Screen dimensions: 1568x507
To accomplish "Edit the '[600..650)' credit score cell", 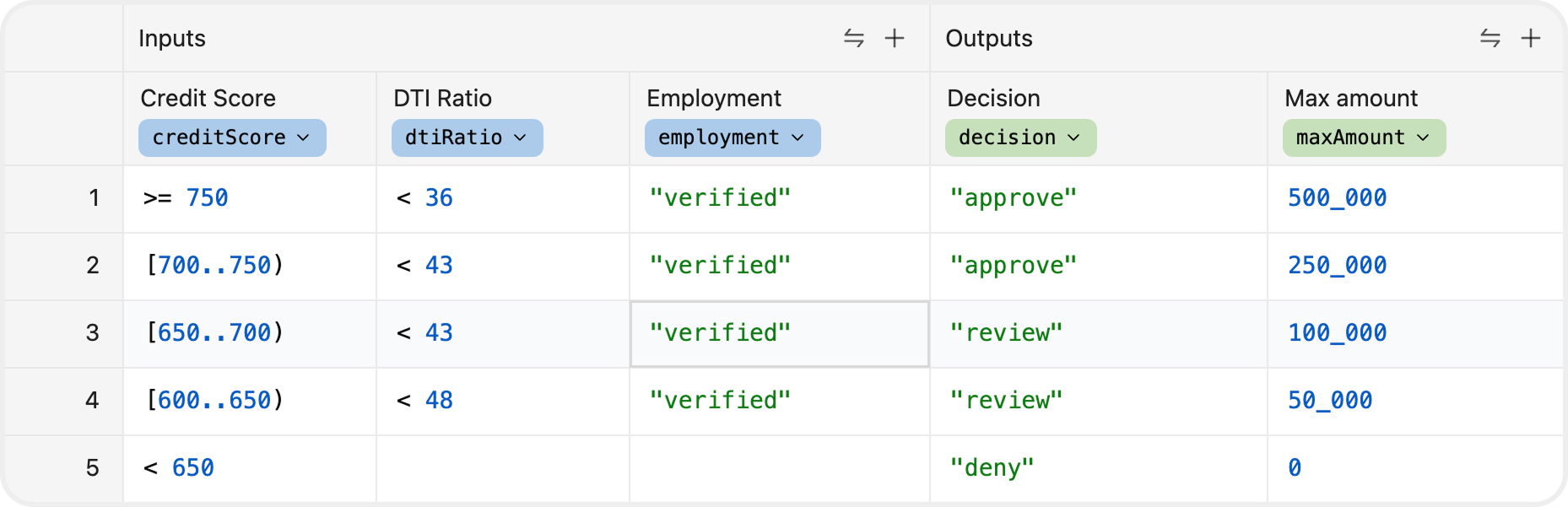I will (250, 401).
